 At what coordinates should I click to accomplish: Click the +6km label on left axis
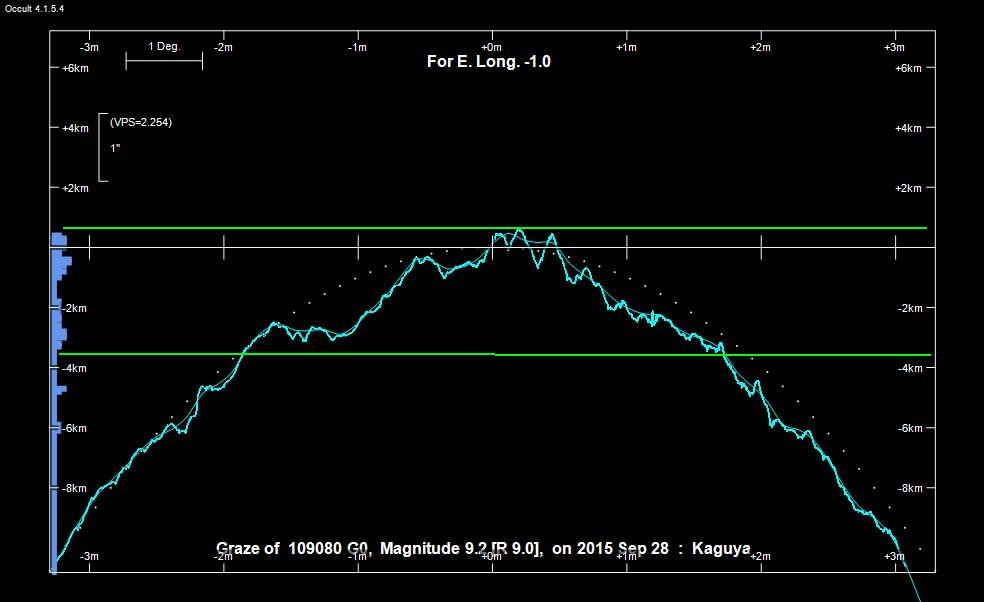coord(75,68)
